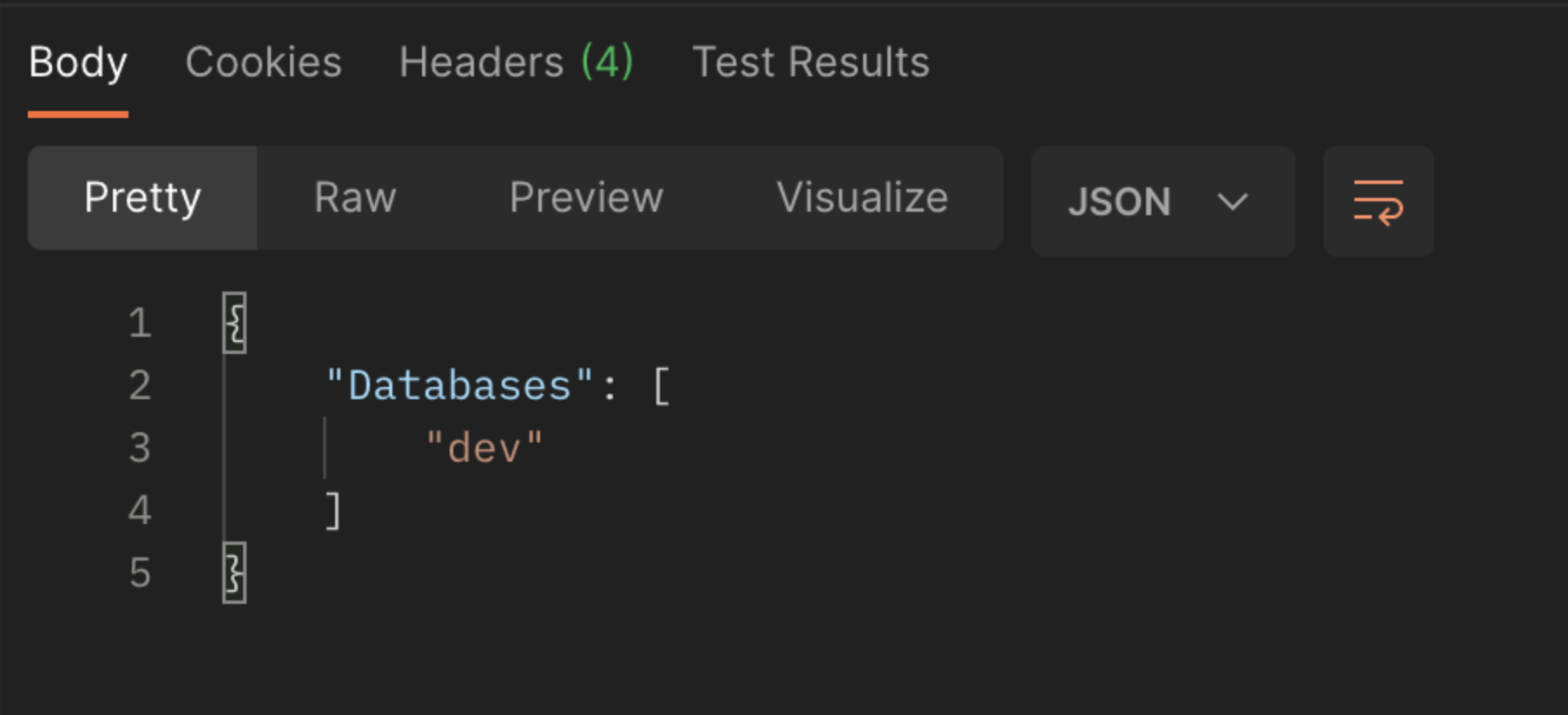Click the "dev" string value
1568x715 pixels.
pyautogui.click(x=484, y=448)
